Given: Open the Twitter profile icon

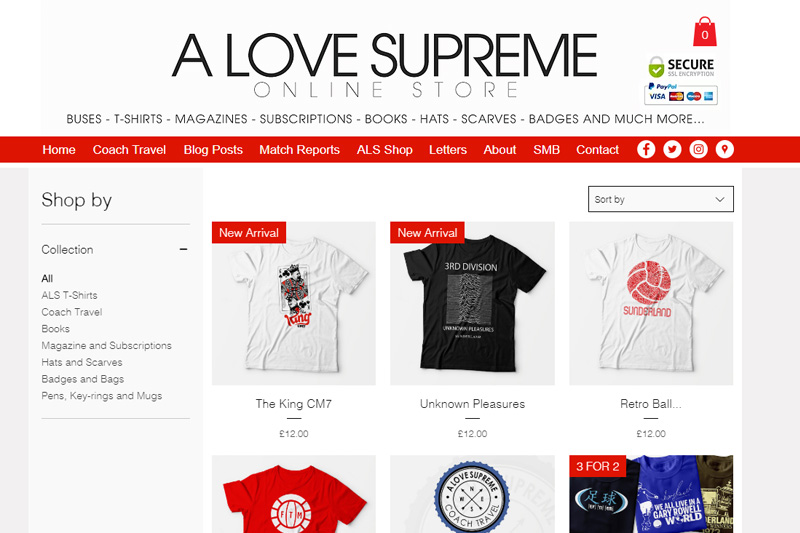Looking at the screenshot, I should 672,149.
